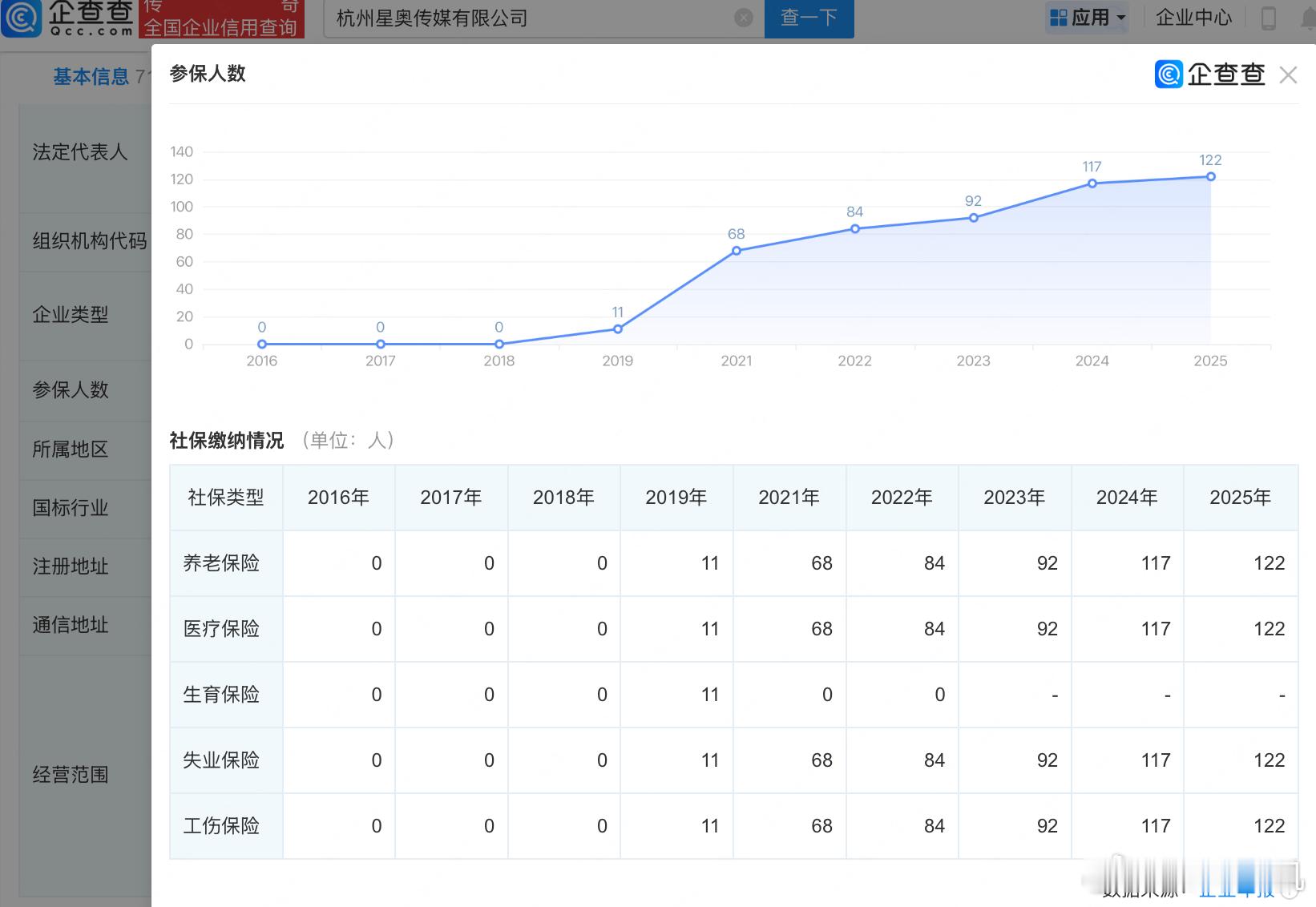Click 法定代表人 in the background page
1316x907 pixels.
(x=80, y=152)
